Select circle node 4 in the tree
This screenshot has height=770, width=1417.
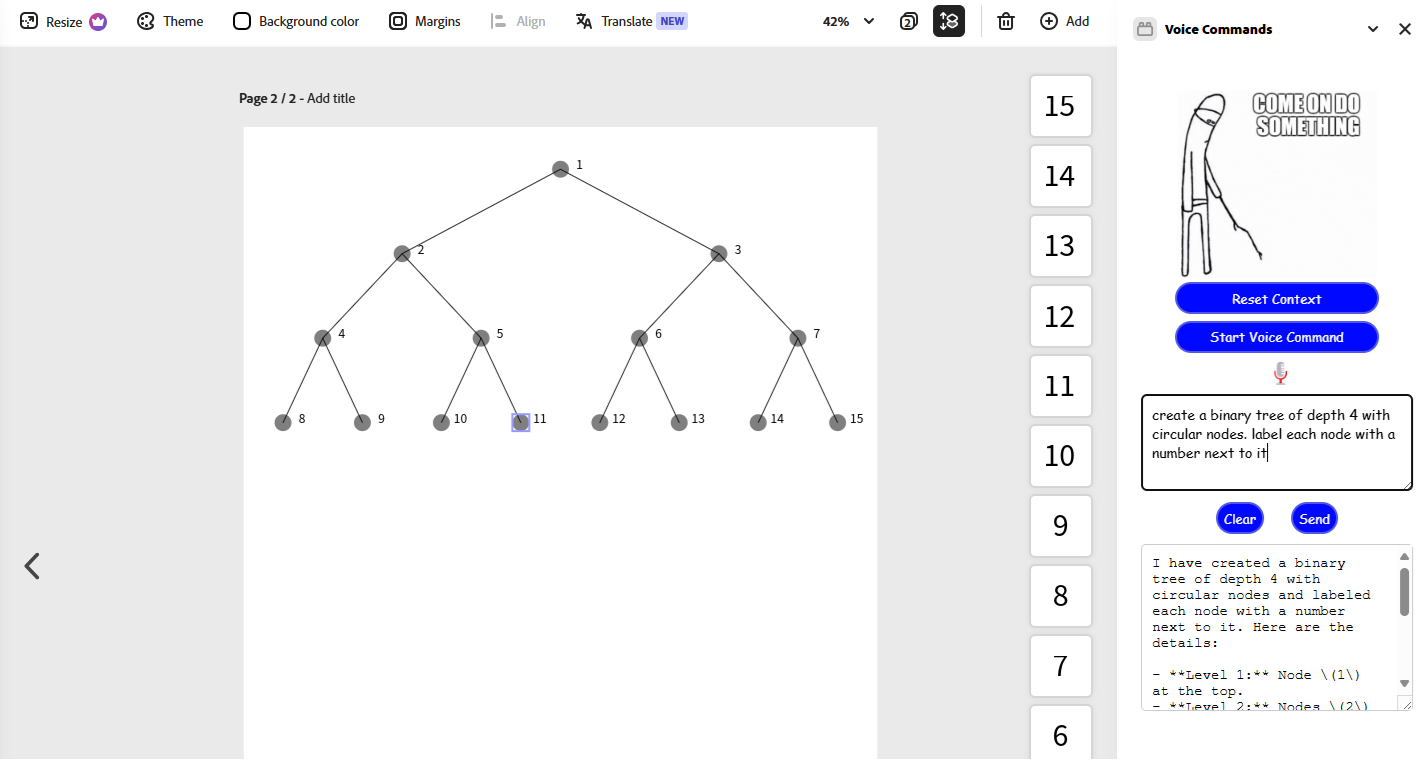pyautogui.click(x=323, y=338)
